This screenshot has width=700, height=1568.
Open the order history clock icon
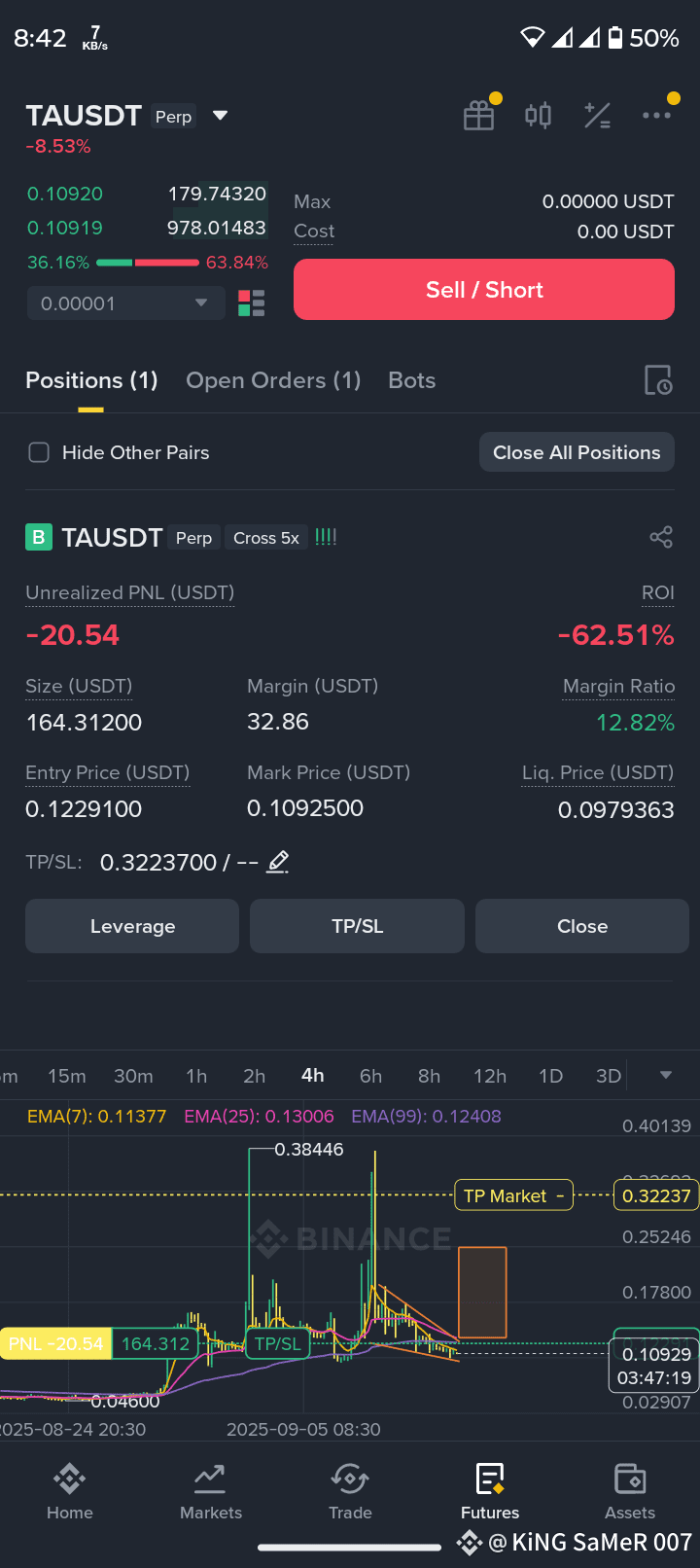tap(658, 380)
